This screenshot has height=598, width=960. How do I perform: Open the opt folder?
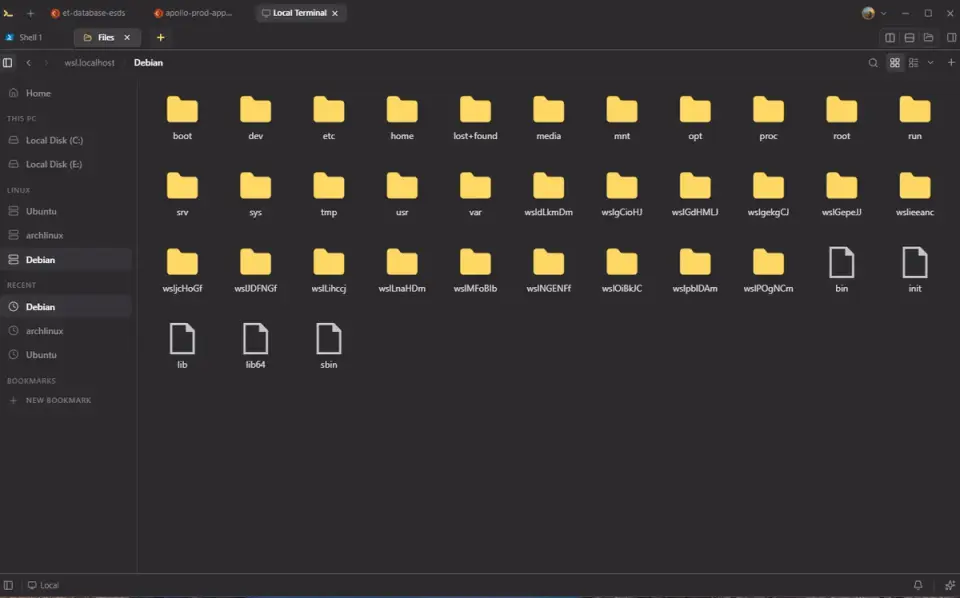click(695, 118)
